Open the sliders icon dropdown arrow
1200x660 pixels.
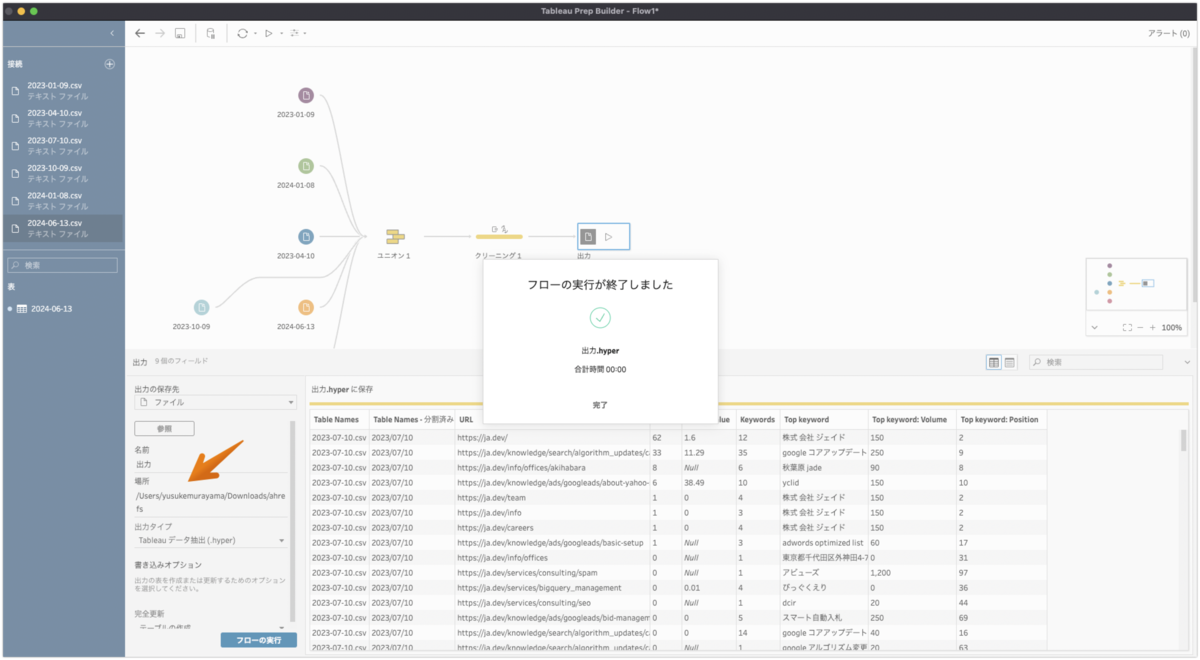click(x=305, y=34)
